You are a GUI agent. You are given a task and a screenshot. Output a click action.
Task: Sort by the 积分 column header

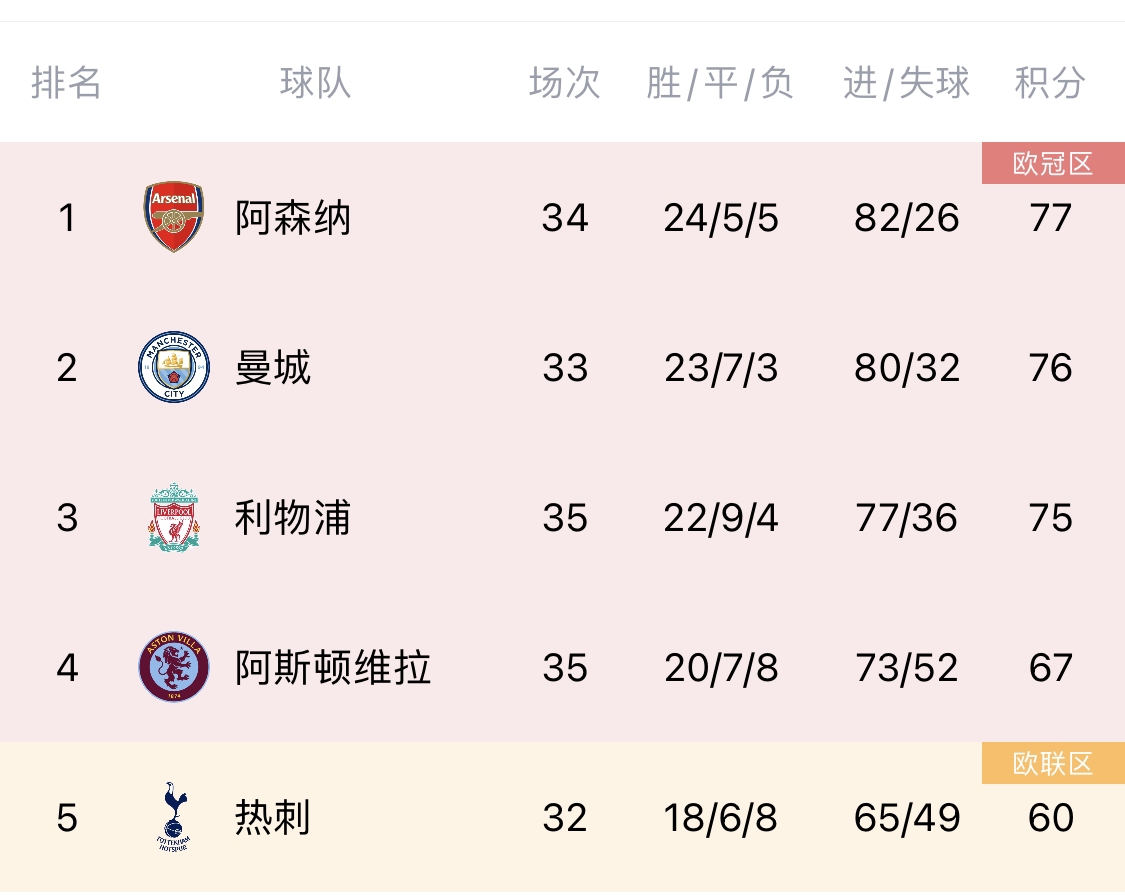1050,83
